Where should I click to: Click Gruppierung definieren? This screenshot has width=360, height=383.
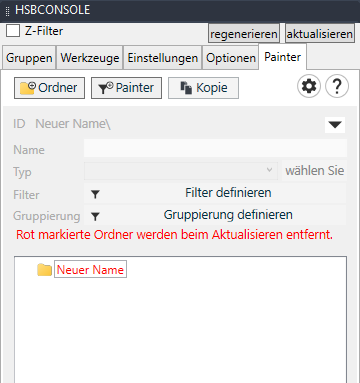[215, 215]
